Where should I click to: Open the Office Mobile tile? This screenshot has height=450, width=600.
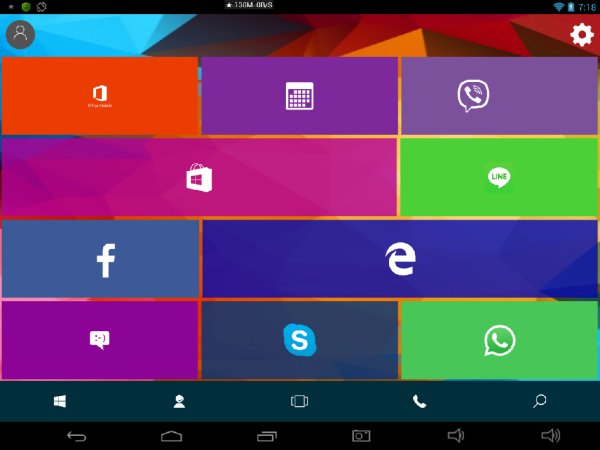point(100,96)
